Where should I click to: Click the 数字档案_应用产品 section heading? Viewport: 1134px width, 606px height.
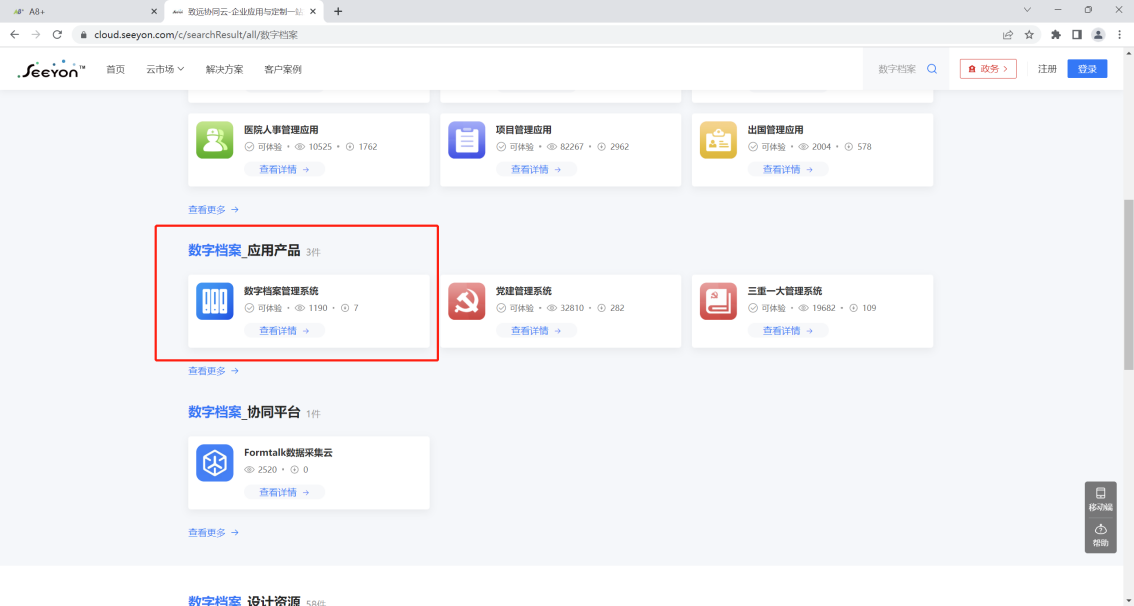coord(244,250)
